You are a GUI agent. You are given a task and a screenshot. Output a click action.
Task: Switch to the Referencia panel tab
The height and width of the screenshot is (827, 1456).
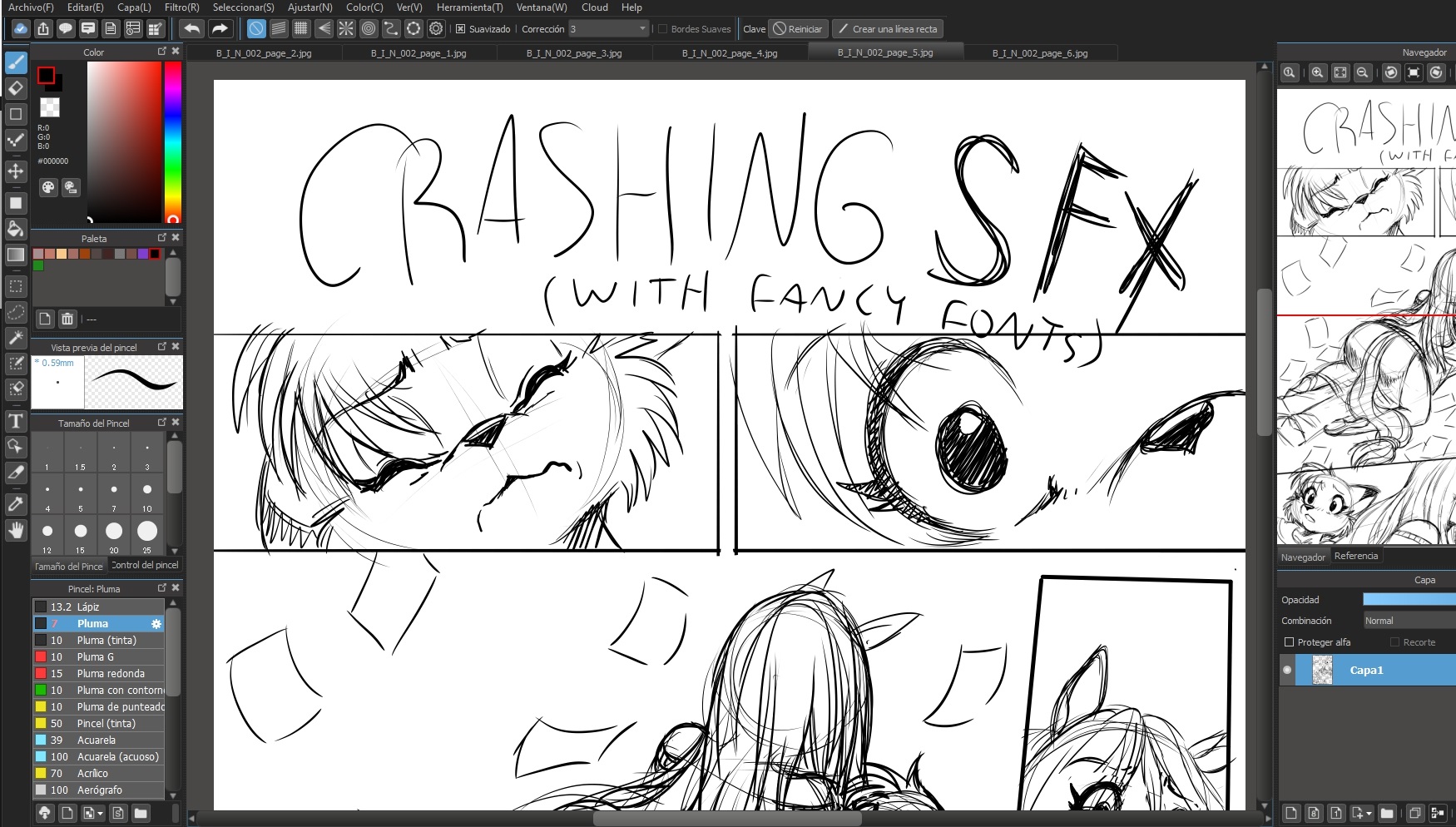(x=1355, y=556)
